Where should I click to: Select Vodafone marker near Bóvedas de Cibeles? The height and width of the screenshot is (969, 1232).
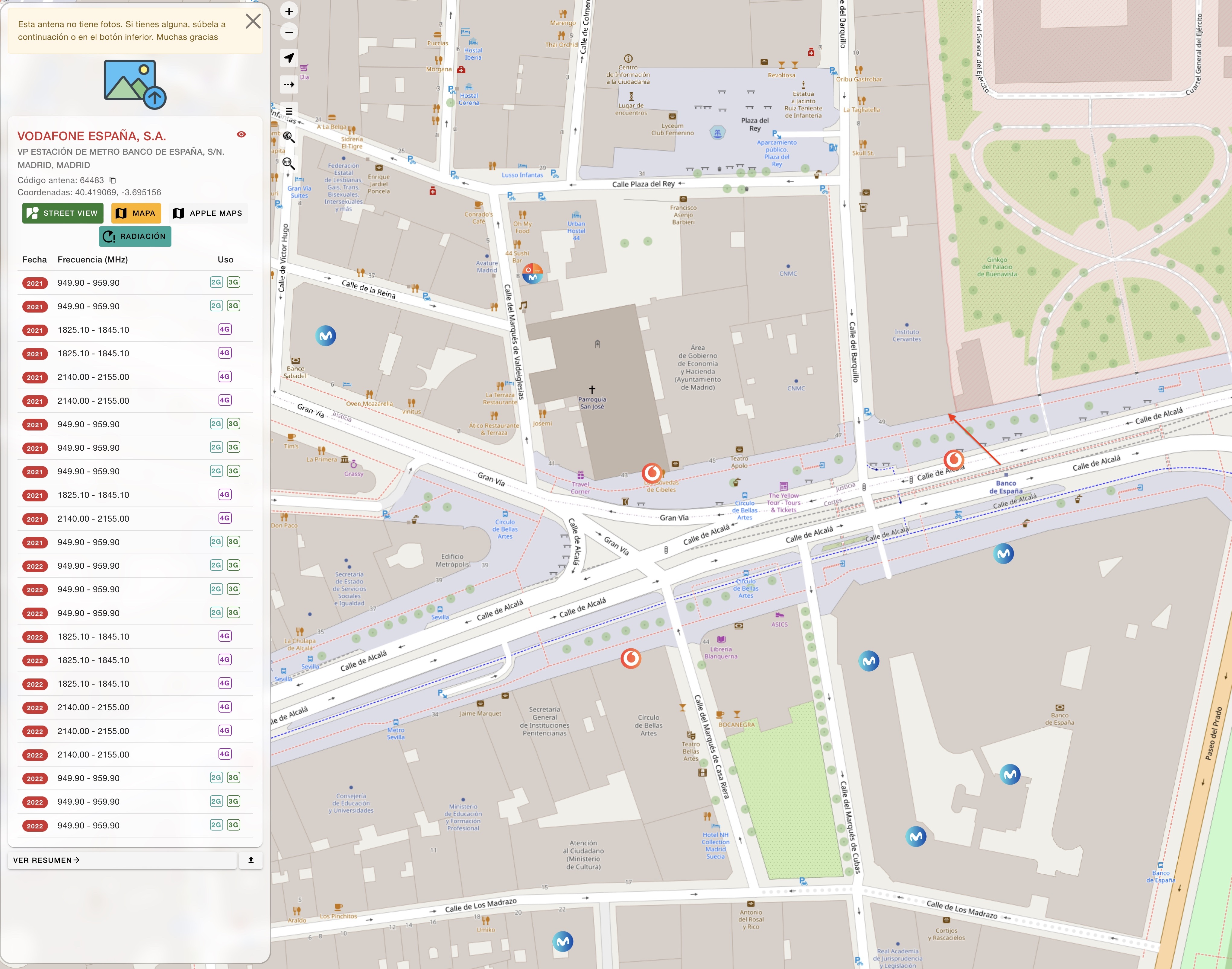pos(652,473)
